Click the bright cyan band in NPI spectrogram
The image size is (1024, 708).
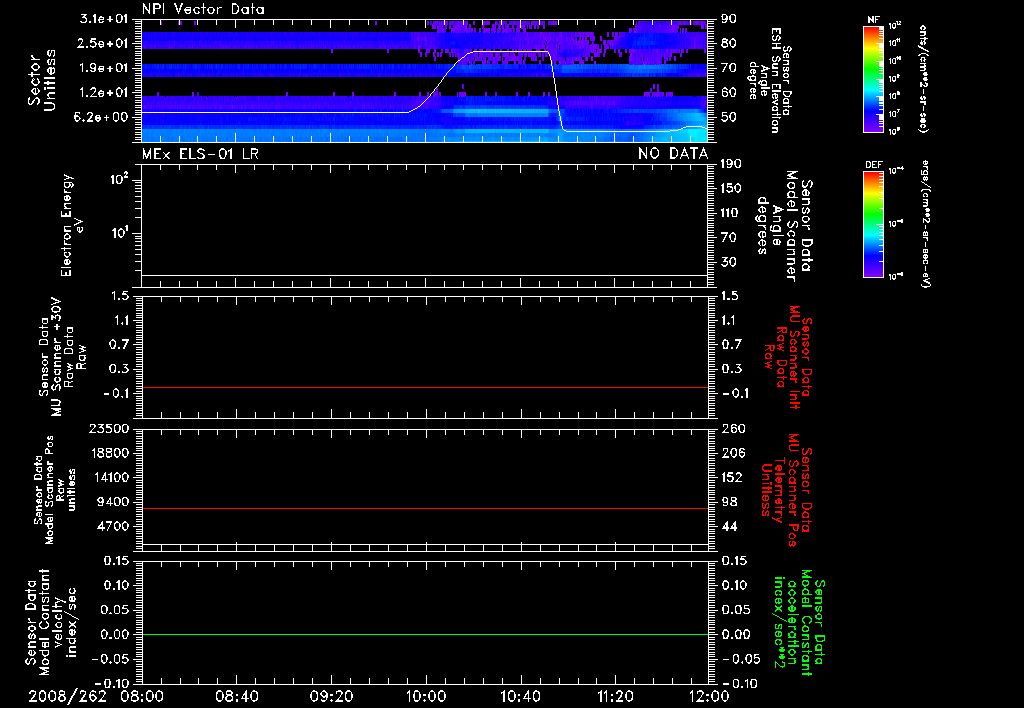pyautogui.click(x=503, y=112)
